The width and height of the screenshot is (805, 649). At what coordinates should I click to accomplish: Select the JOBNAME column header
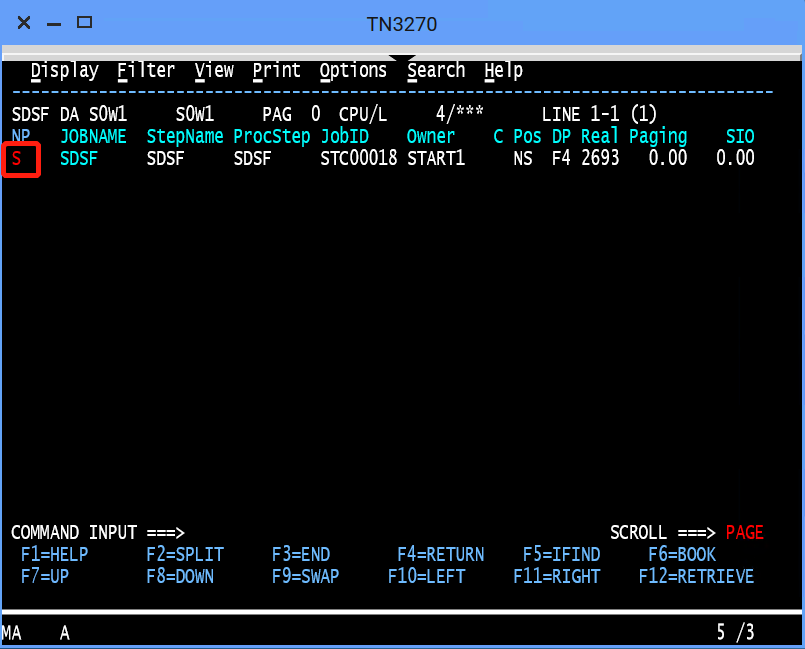93,137
